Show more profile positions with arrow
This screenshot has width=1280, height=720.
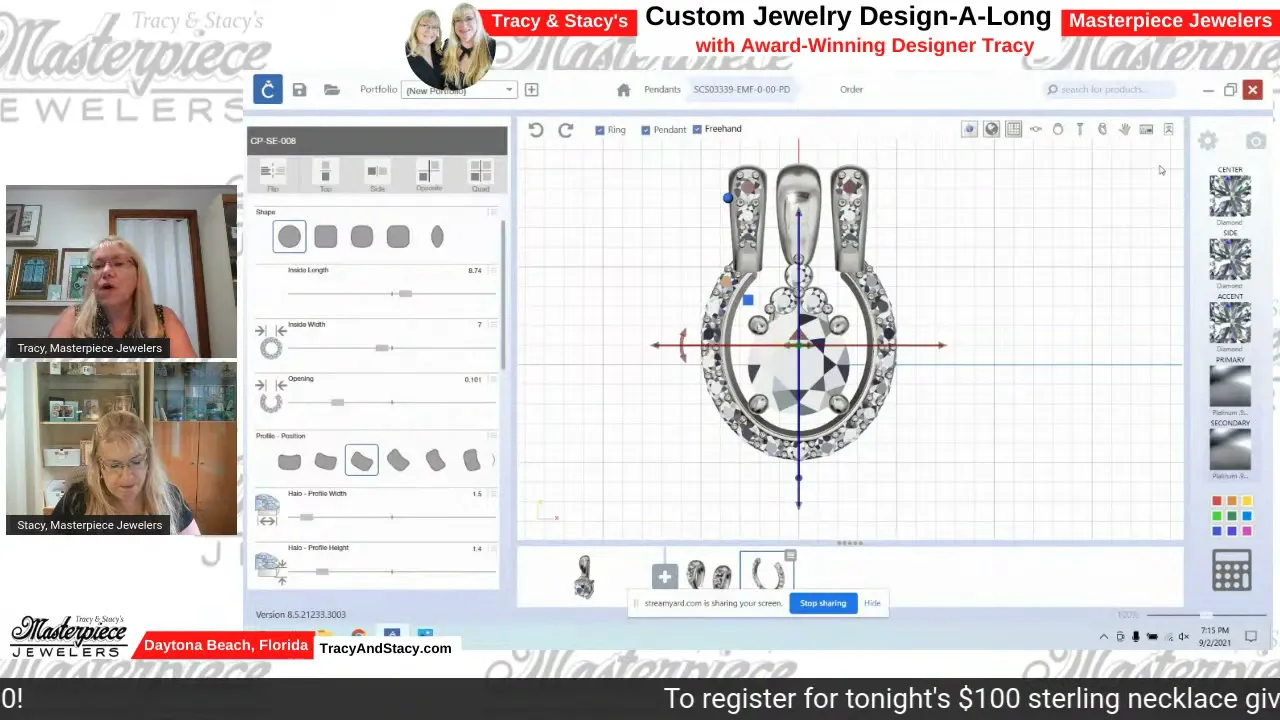[x=493, y=460]
